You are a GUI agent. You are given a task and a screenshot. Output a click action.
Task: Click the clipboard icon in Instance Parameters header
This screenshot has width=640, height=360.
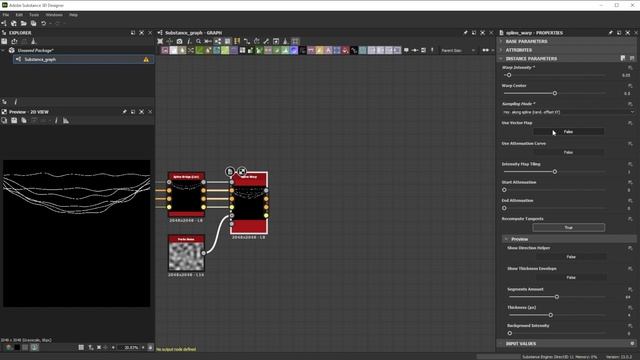point(623,59)
